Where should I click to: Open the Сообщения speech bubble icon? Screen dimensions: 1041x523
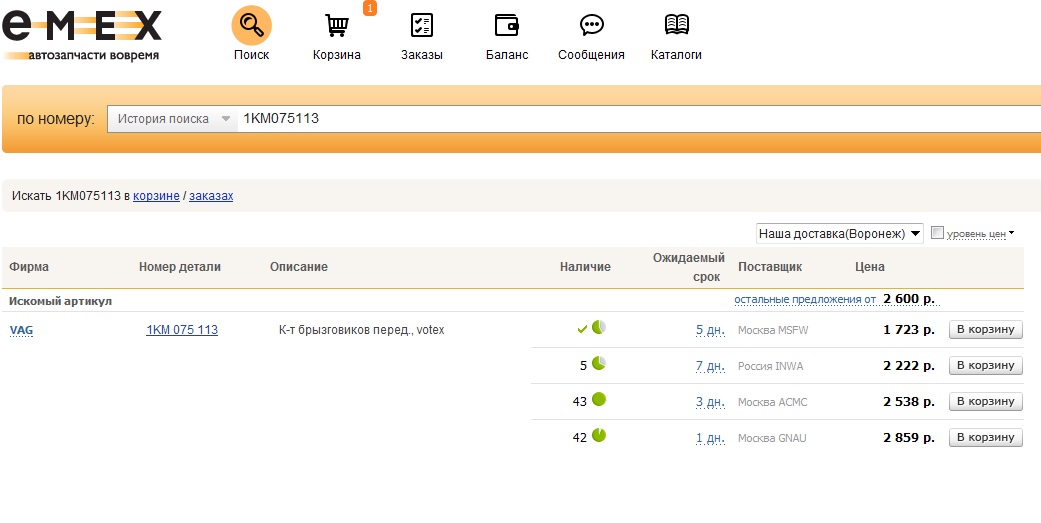point(591,25)
